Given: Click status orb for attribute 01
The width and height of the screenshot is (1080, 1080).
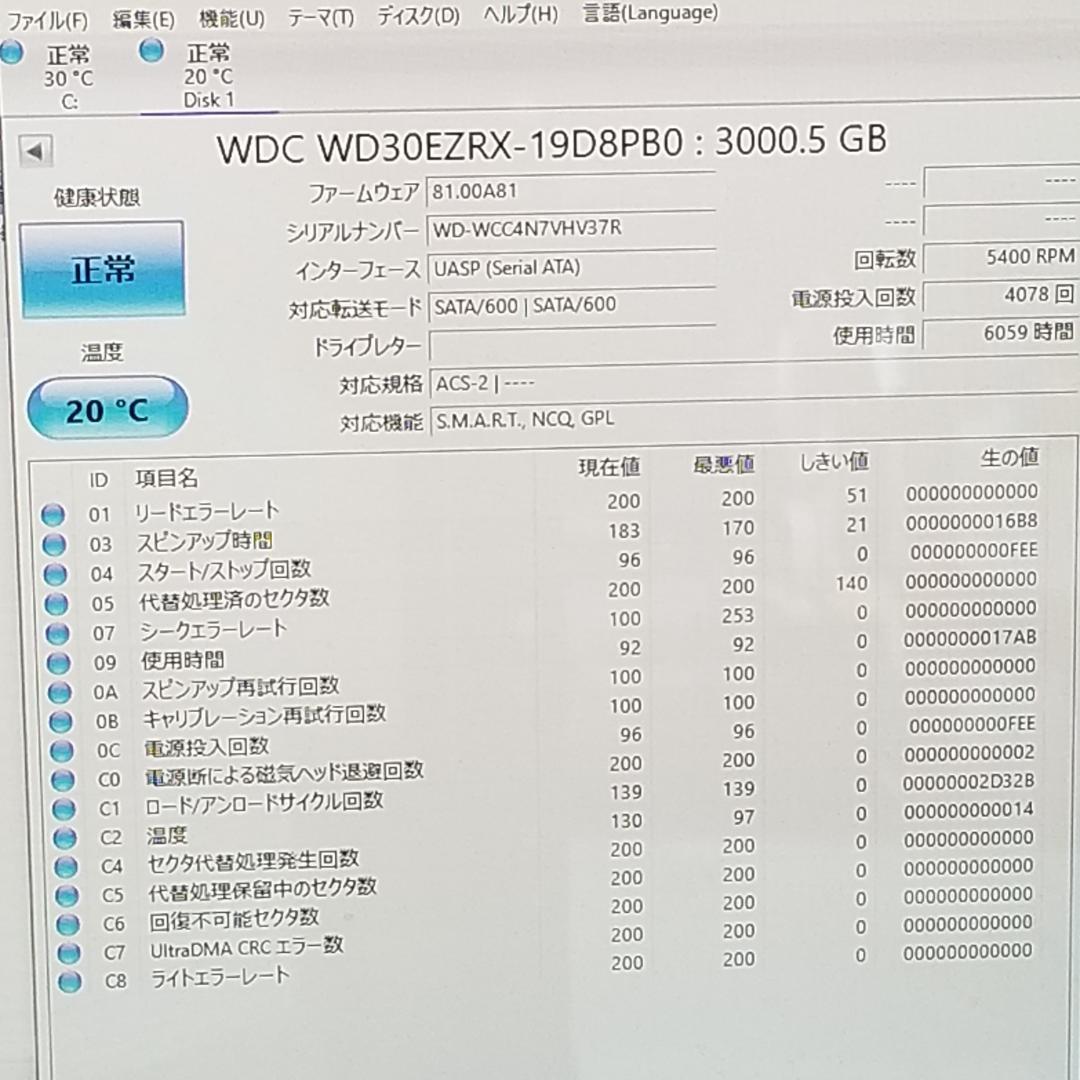Looking at the screenshot, I should 53,515.
